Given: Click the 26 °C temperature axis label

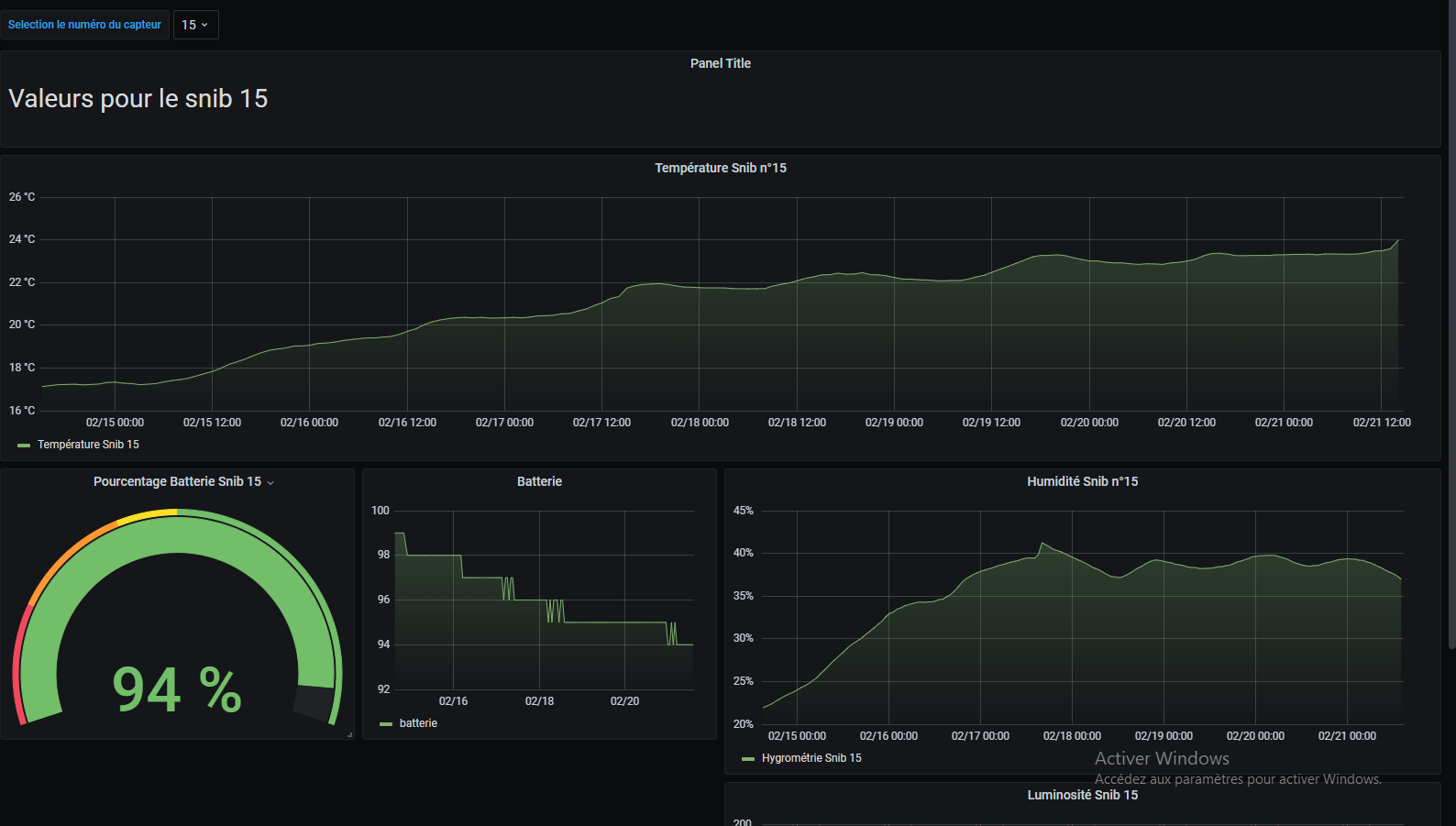Looking at the screenshot, I should point(22,197).
